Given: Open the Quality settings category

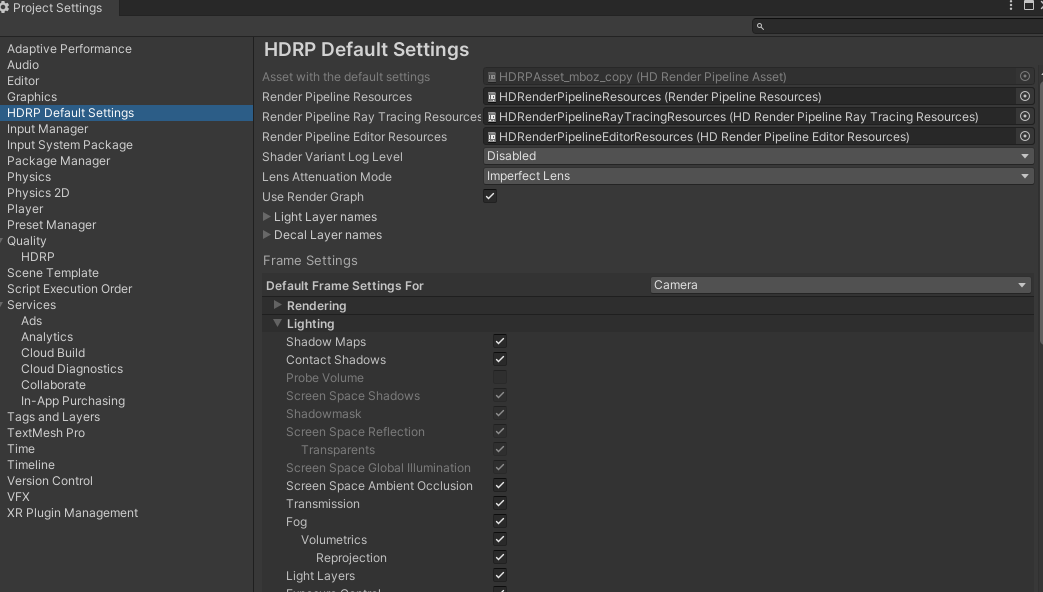Looking at the screenshot, I should coord(27,241).
